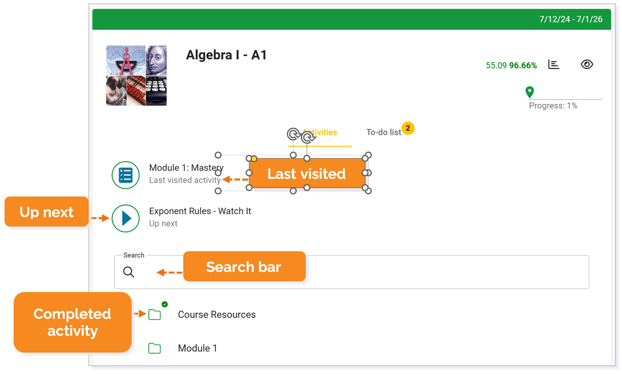This screenshot has width=622, height=374.
Task: Click inside the Search input field
Action: 351,272
